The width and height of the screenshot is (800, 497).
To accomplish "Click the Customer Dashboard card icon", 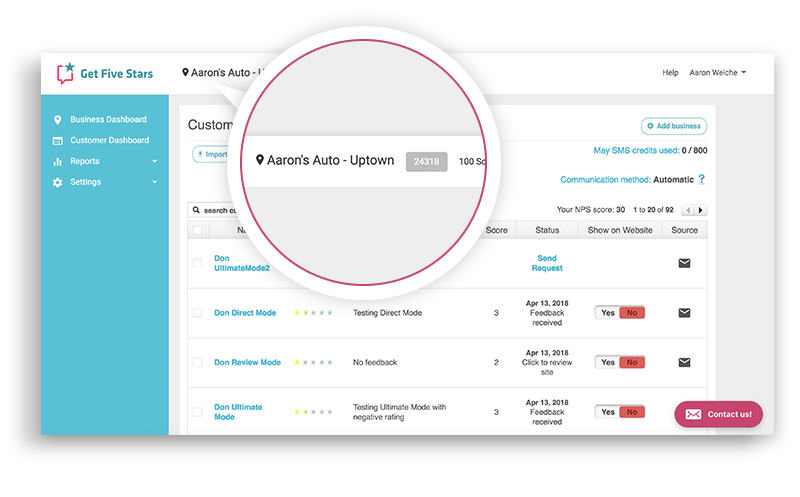I will click(x=57, y=141).
